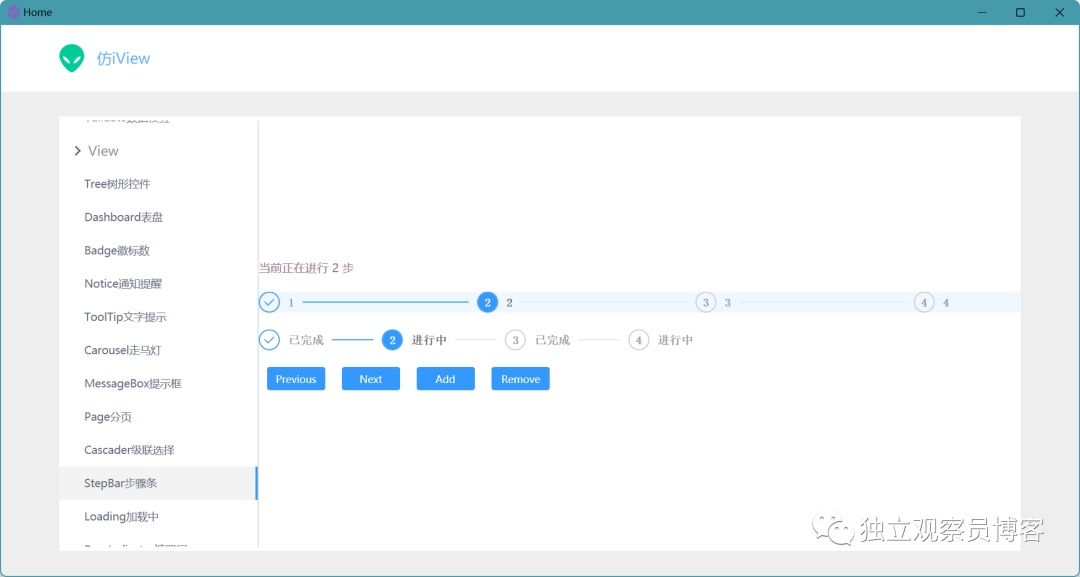Open Cascader级联选择 menu item

[158, 450]
